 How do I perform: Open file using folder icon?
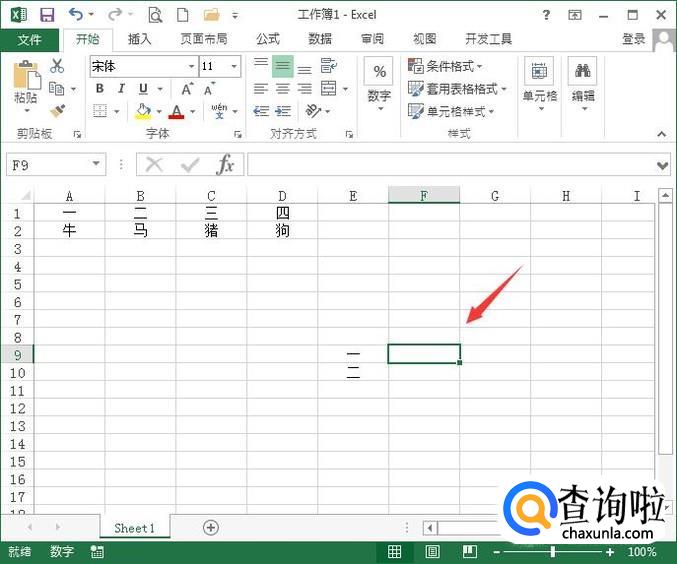(x=211, y=15)
